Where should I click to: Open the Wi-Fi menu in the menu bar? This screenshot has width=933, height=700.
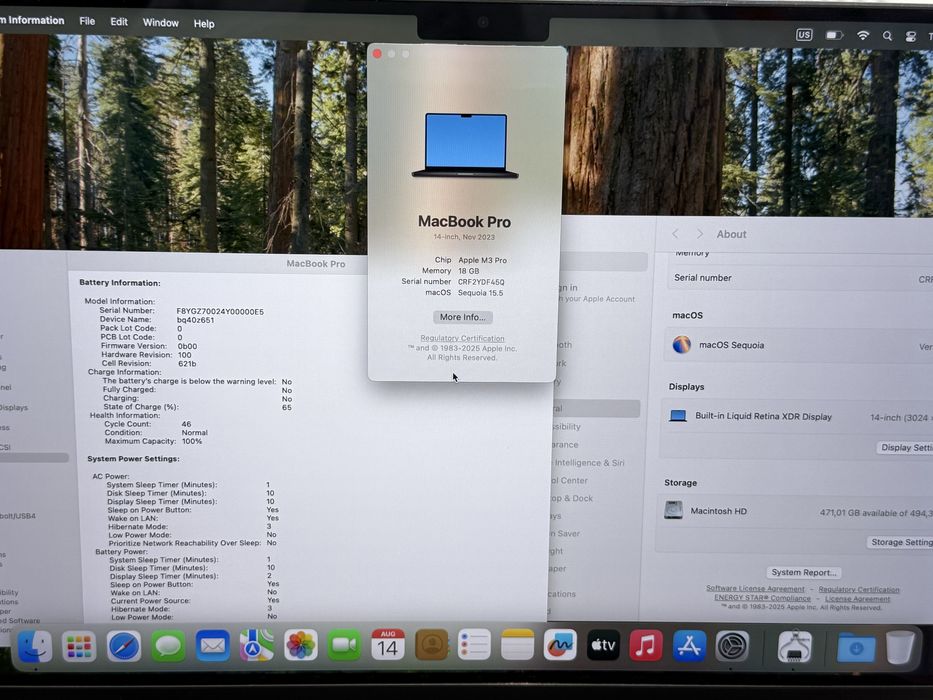coord(862,36)
